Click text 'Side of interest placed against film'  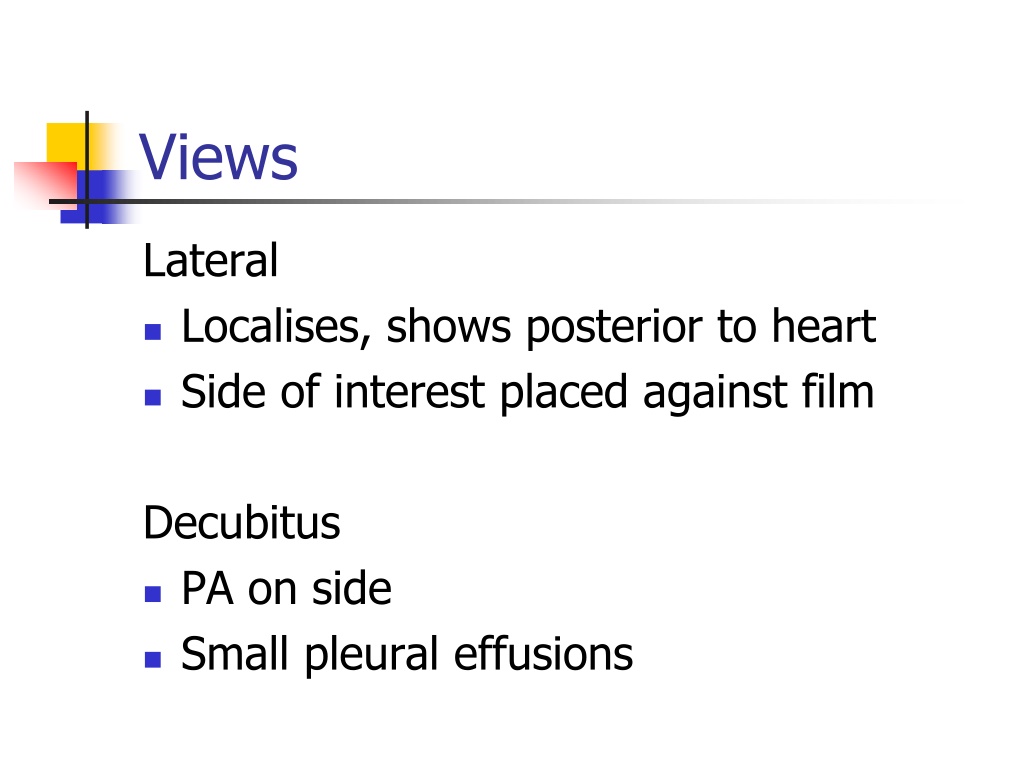click(527, 392)
